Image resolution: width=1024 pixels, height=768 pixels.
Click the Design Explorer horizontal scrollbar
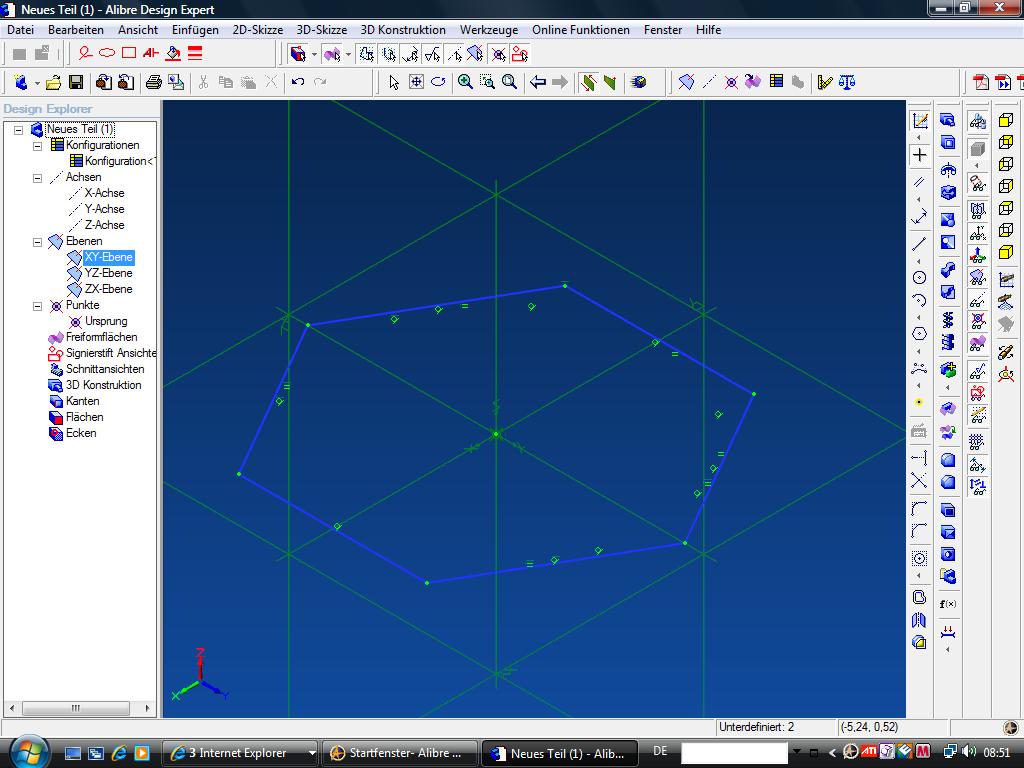tap(80, 708)
